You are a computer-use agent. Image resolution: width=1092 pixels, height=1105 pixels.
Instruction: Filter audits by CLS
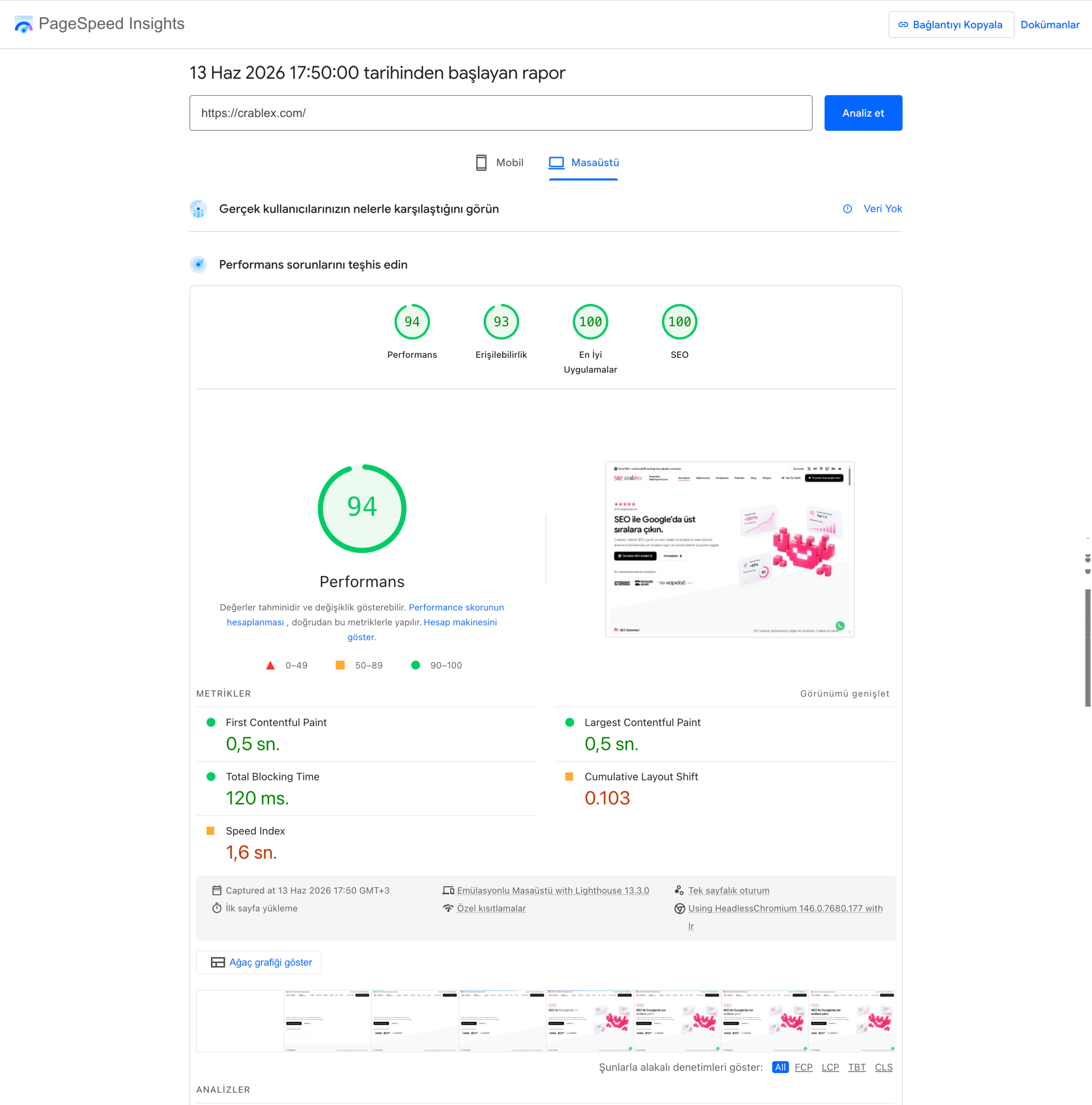click(x=883, y=1067)
